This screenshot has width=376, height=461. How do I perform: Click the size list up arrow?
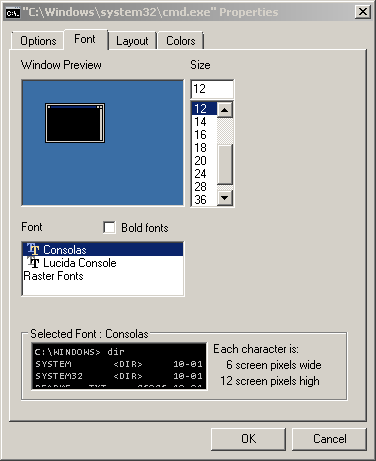coord(224,109)
